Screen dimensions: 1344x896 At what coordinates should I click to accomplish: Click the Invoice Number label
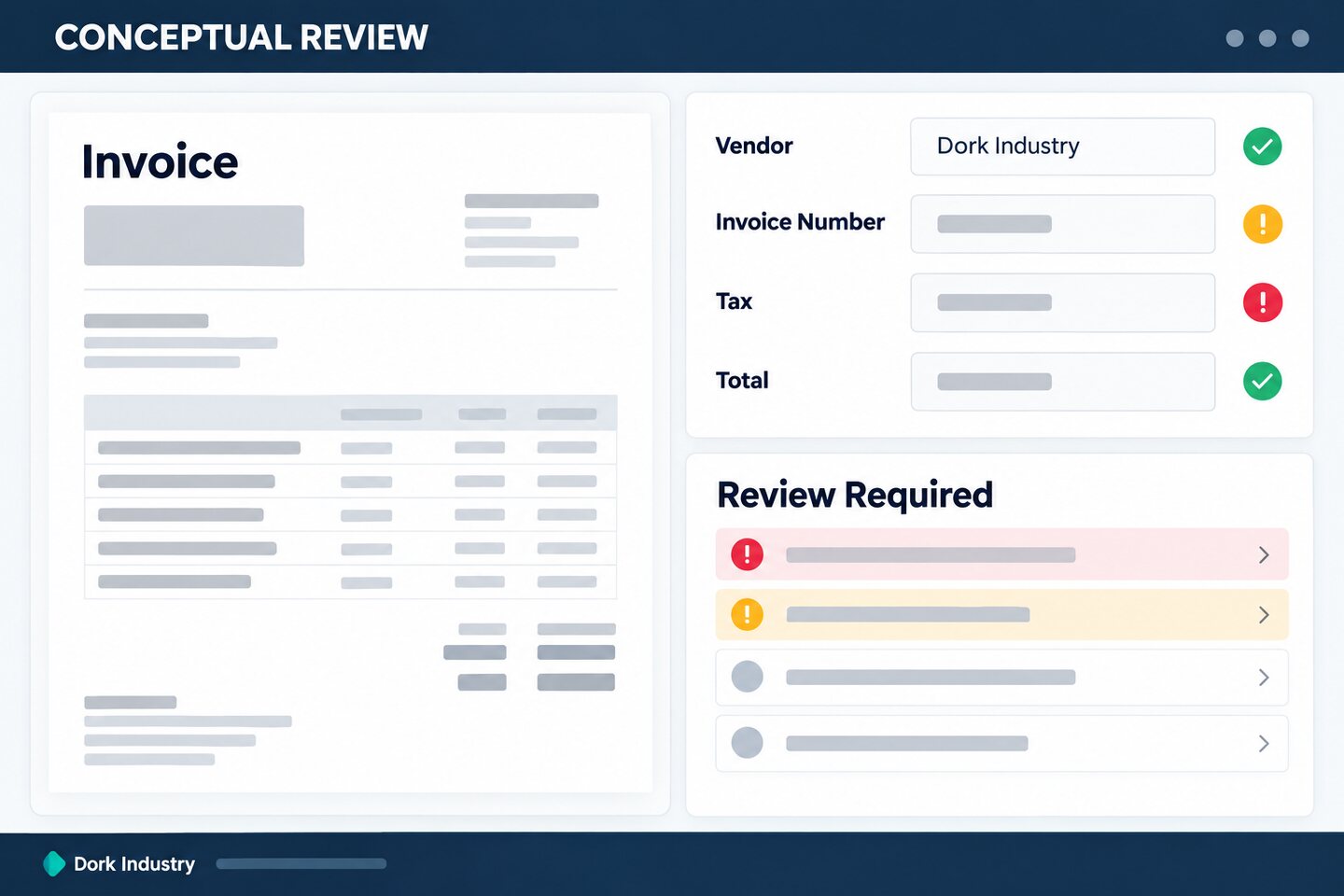[800, 222]
